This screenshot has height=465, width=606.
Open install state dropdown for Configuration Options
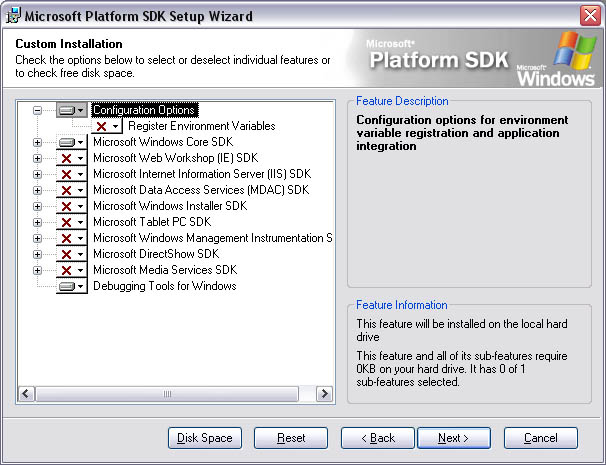coord(72,110)
